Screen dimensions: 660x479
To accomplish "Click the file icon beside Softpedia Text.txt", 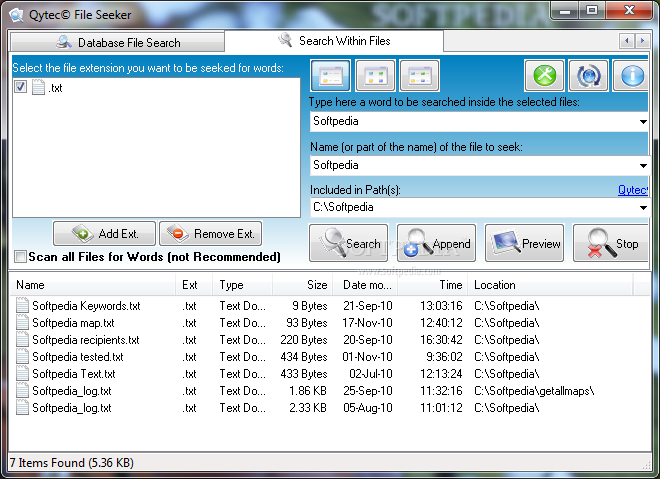I will pyautogui.click(x=22, y=373).
